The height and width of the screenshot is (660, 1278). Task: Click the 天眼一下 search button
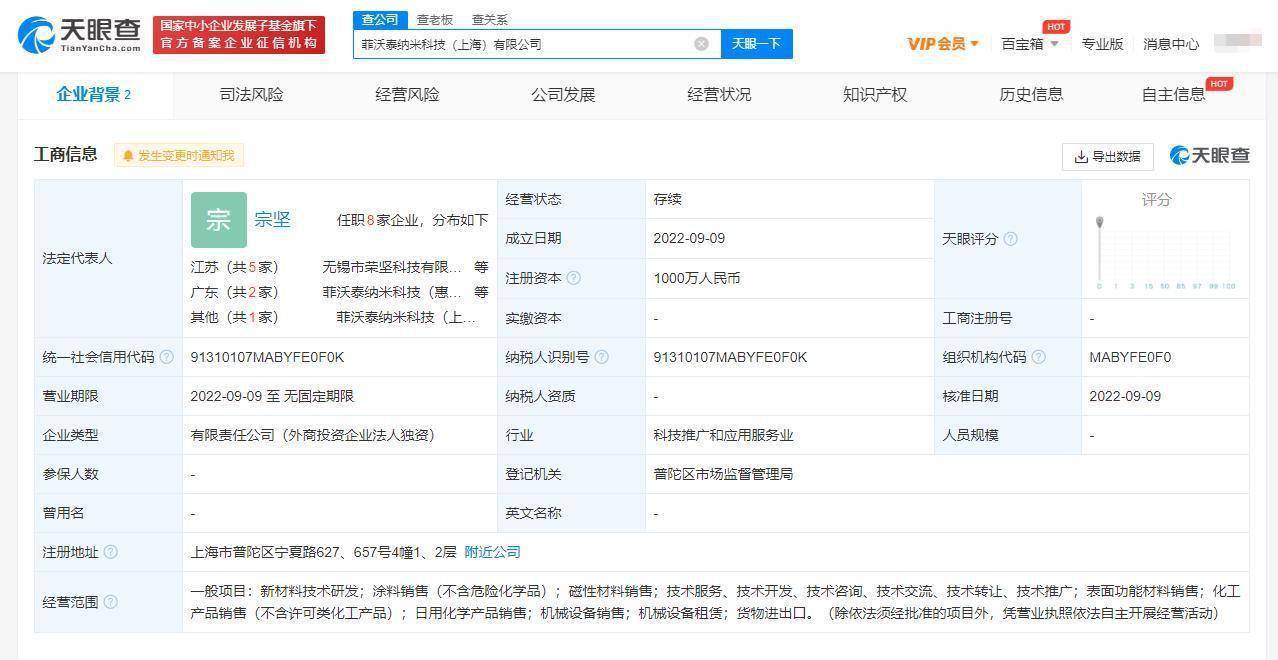click(756, 43)
